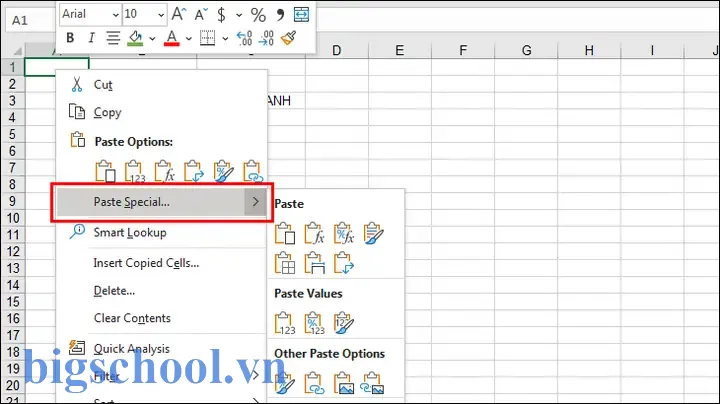Click Formulas fx icon under Paste Options
This screenshot has height=404, width=720.
(164, 171)
